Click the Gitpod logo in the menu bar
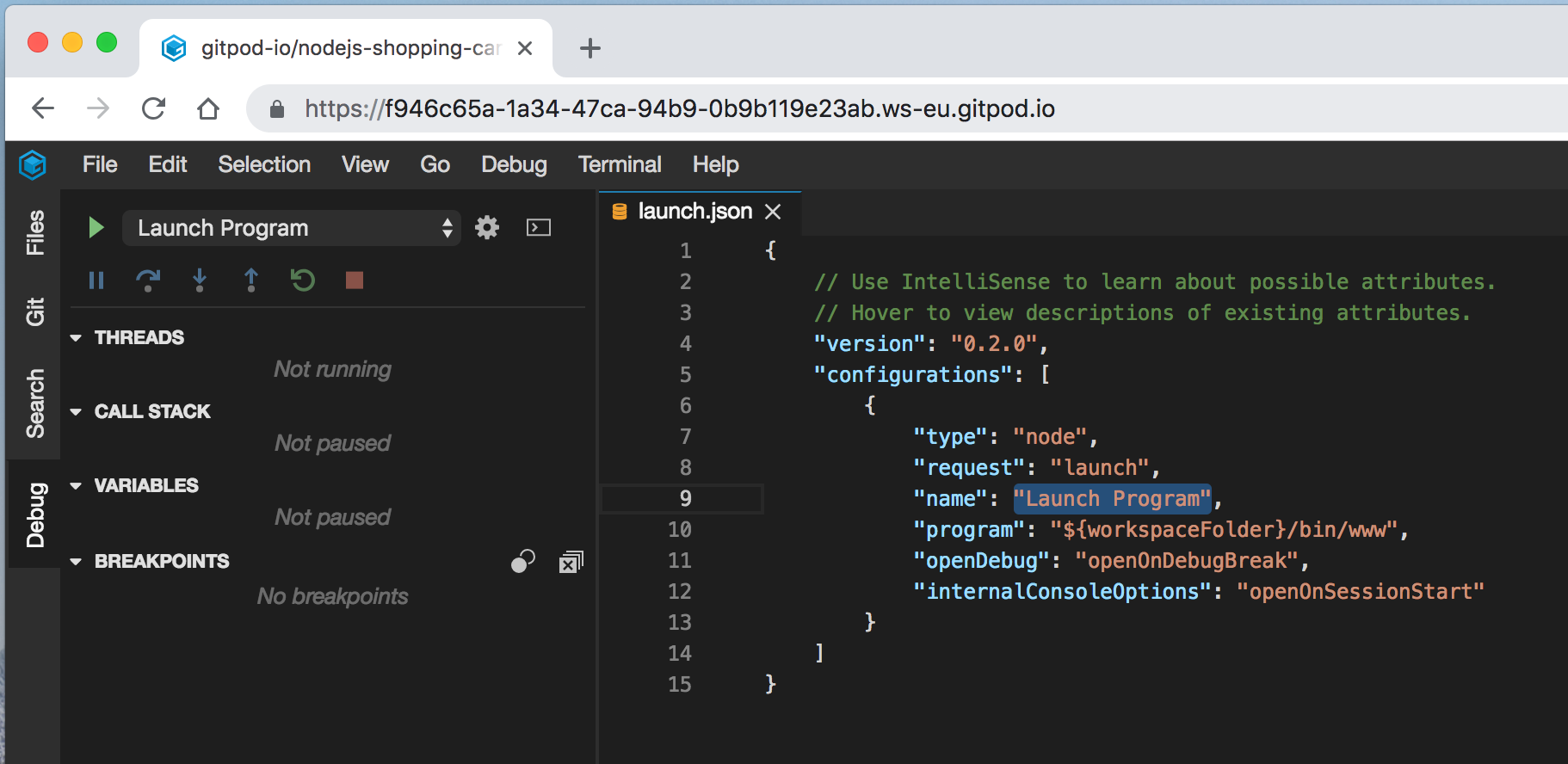Screen dimensions: 1568x764 pos(33,164)
